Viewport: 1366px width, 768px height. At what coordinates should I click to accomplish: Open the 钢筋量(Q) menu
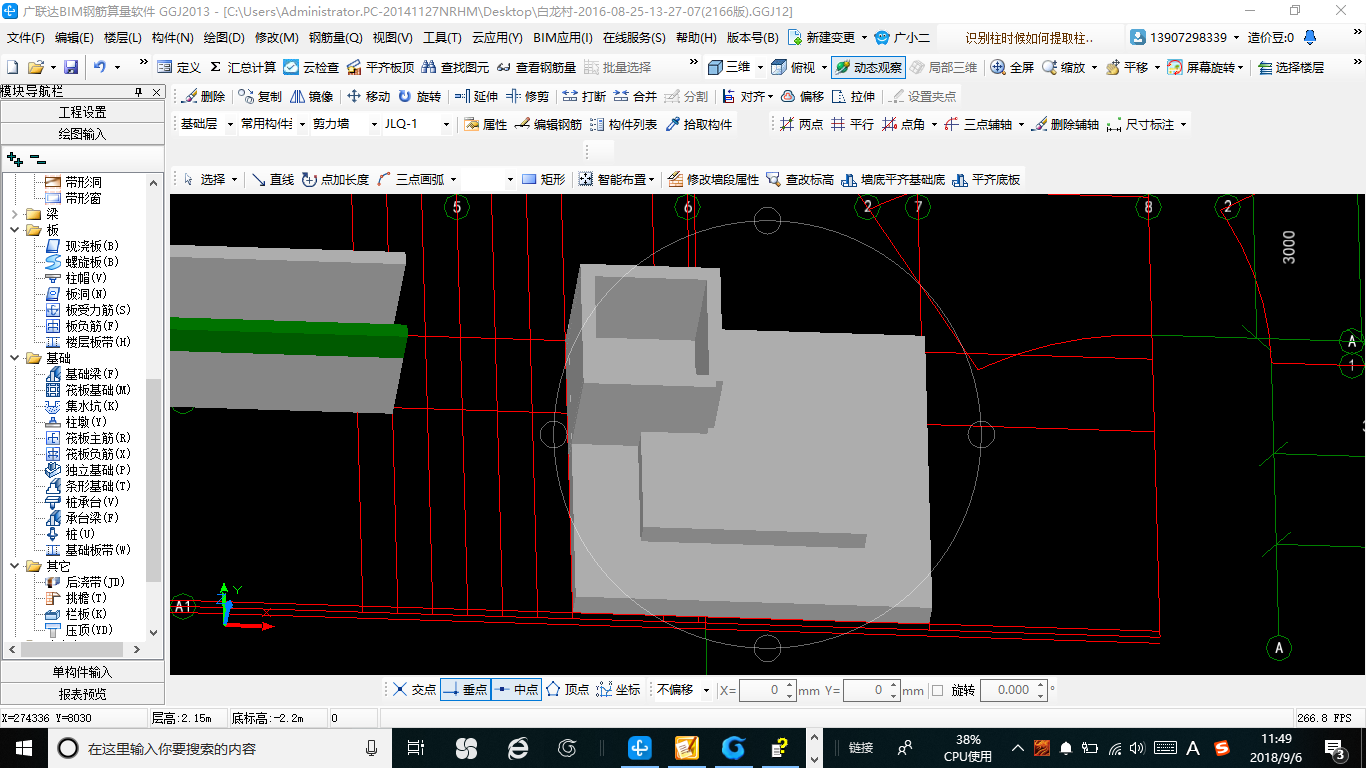coord(335,38)
